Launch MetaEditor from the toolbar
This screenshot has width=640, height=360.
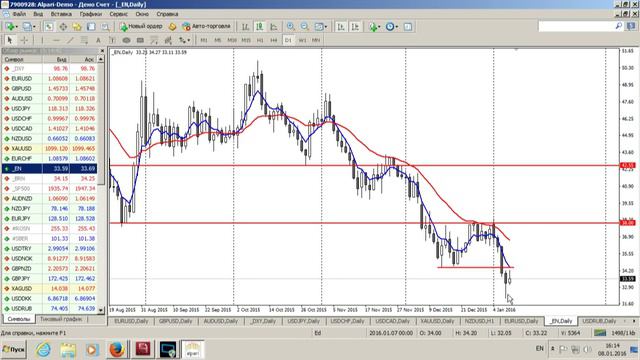(172, 27)
